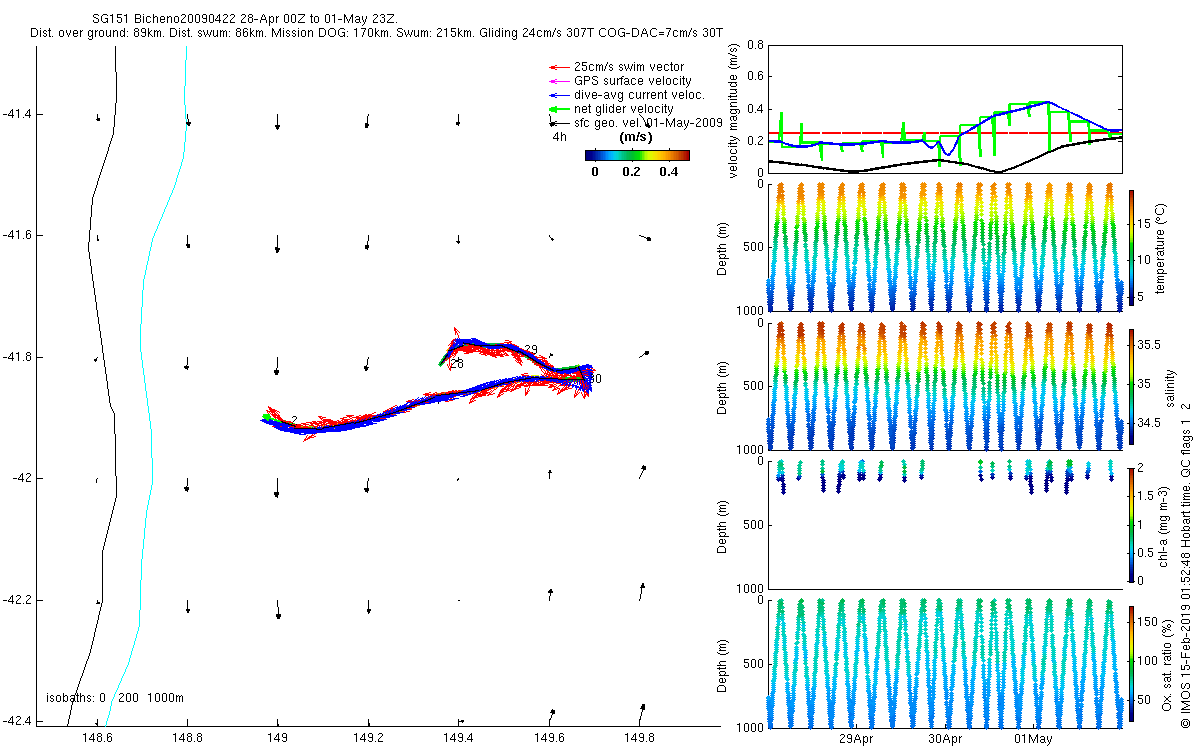Viewport: 1200px width, 750px height.
Task: Click the 'net glider velocity' legend text
Action: click(623, 108)
